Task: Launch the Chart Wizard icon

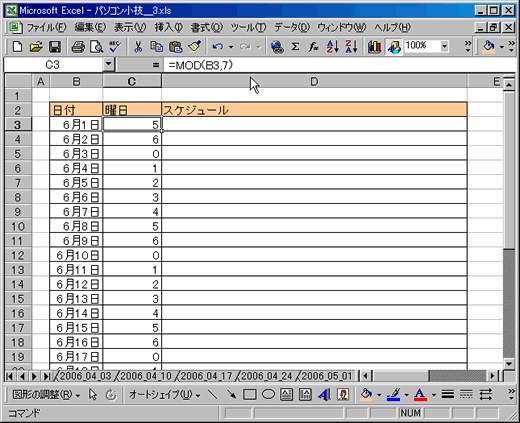Action: (375, 47)
